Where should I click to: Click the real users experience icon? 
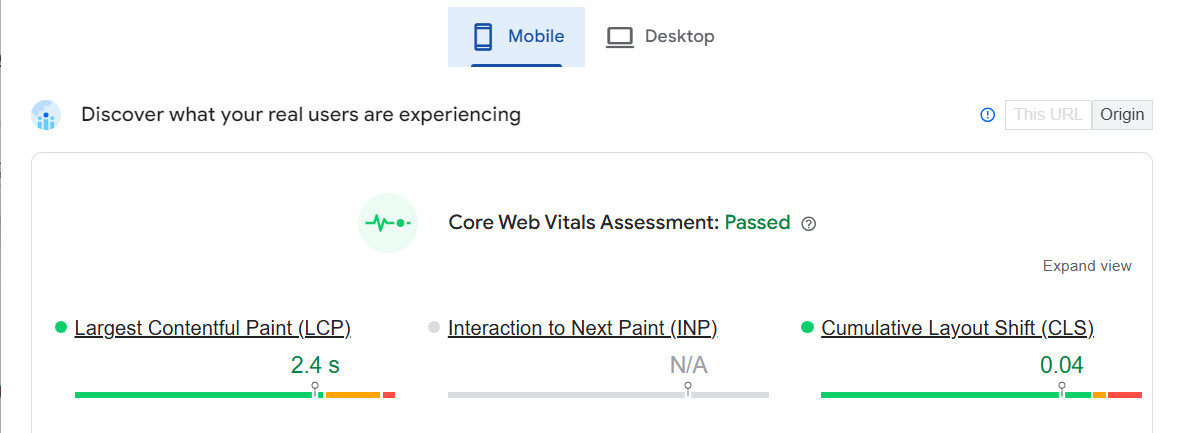(x=46, y=116)
